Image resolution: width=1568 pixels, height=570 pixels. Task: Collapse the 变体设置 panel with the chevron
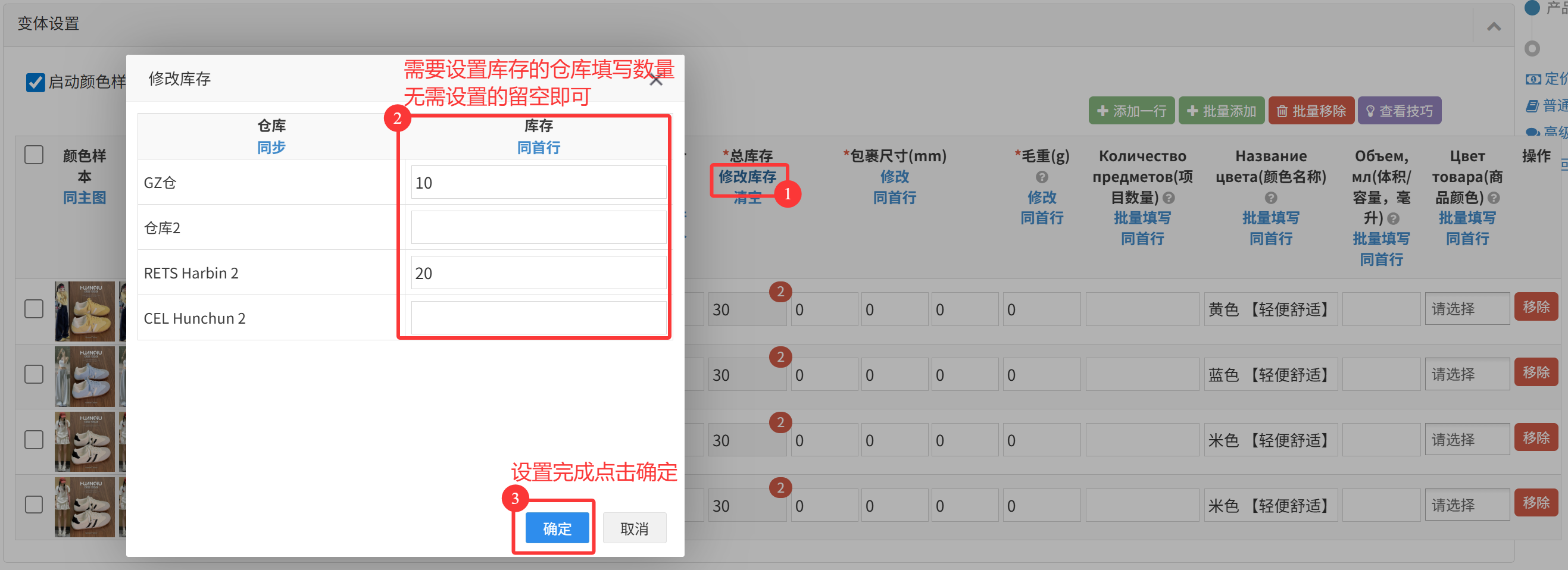1493,26
